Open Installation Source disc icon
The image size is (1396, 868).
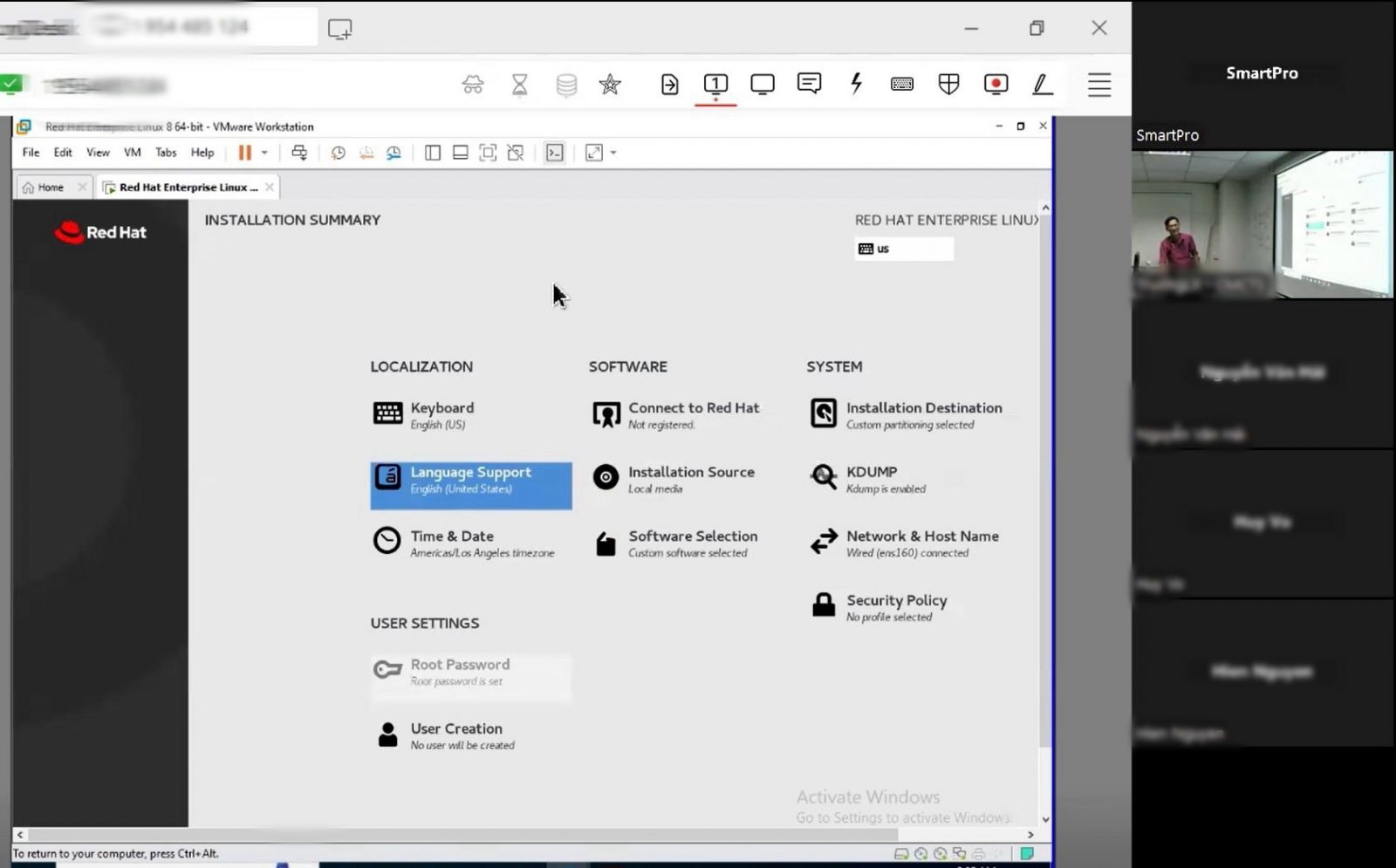point(606,477)
